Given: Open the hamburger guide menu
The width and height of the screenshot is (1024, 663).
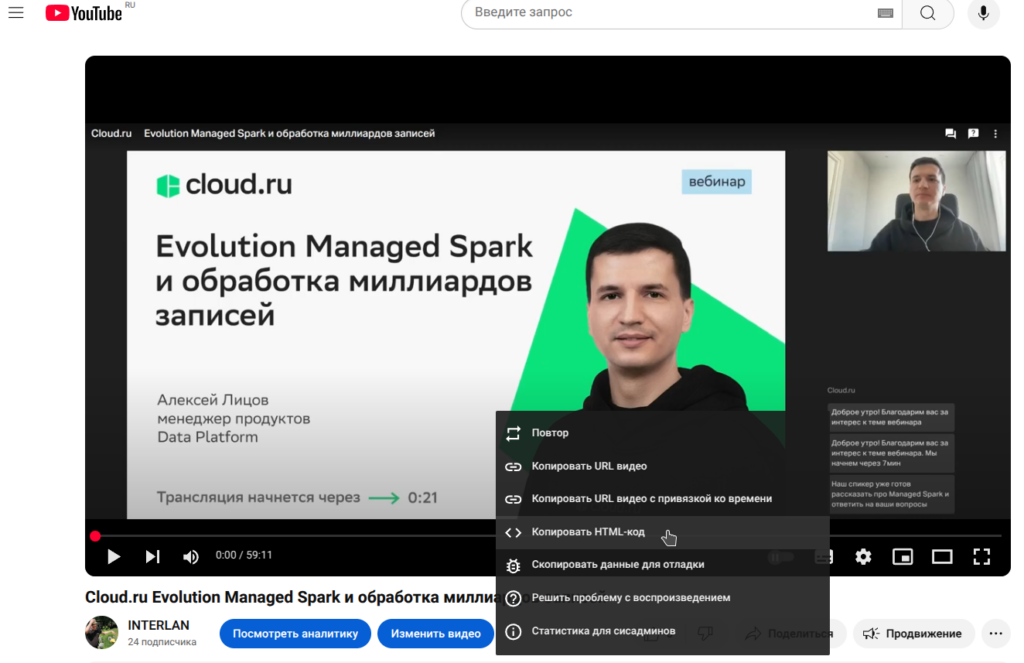Looking at the screenshot, I should click(x=16, y=13).
